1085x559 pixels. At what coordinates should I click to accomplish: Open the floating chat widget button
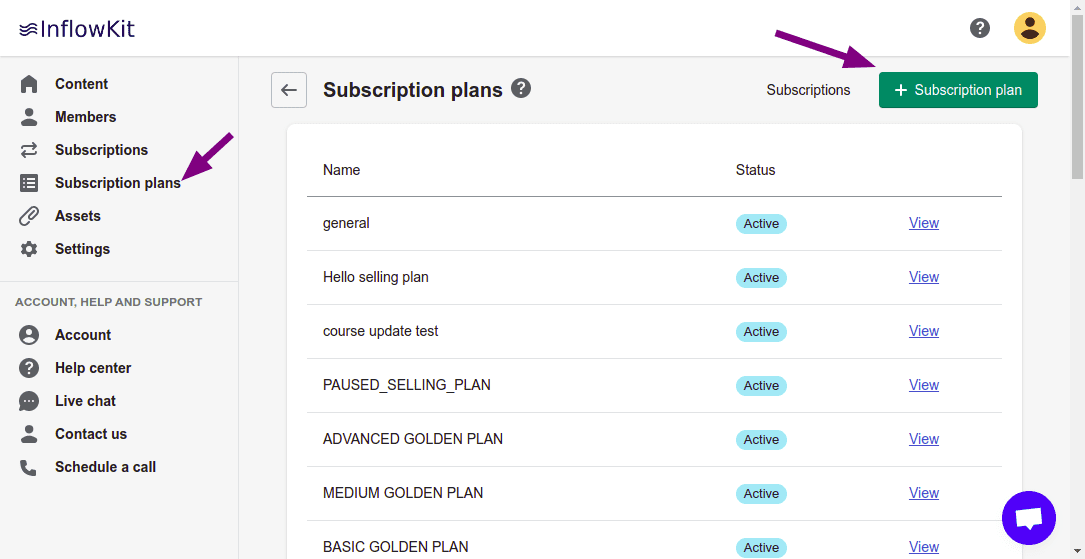tap(1029, 518)
